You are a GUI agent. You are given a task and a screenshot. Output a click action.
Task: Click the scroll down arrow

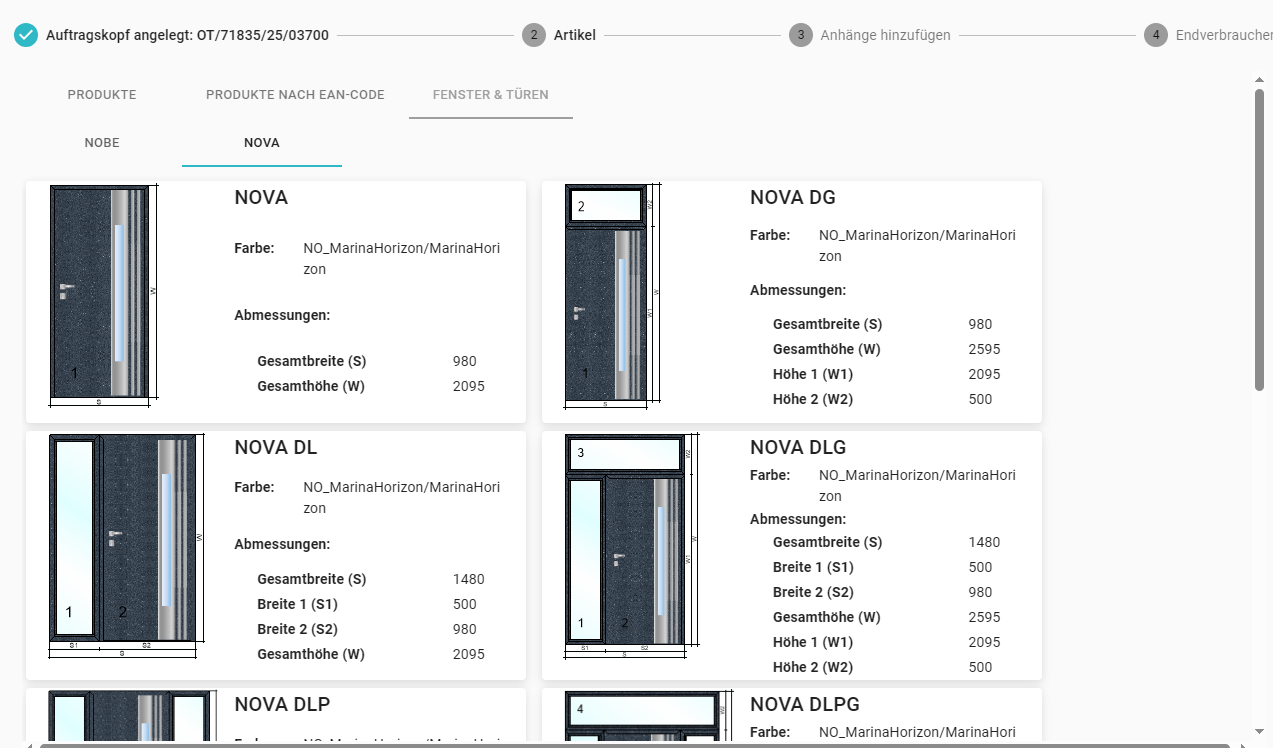(1259, 732)
